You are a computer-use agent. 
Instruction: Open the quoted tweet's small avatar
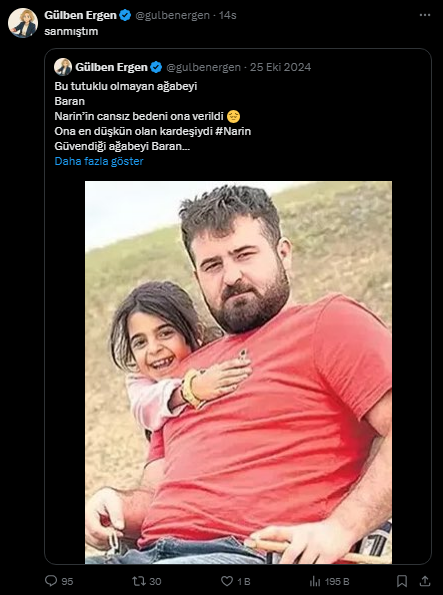pyautogui.click(x=63, y=67)
